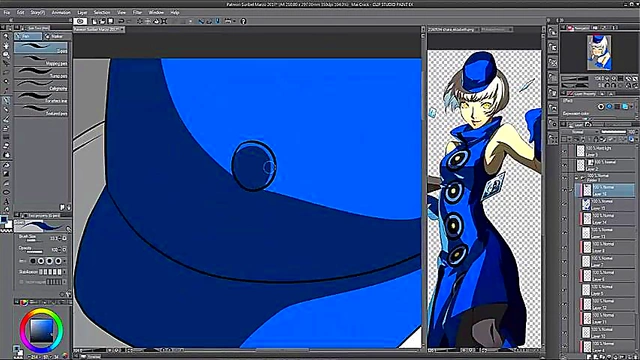
Task: Choose the For effect line brush preset
Action: coord(41,98)
